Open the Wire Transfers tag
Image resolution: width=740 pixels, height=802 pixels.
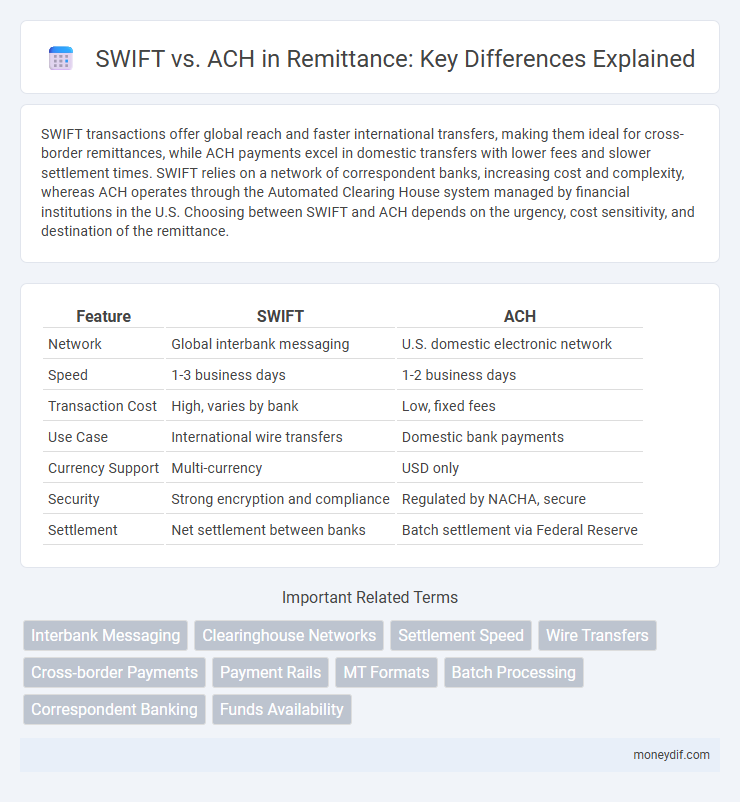[x=597, y=635]
